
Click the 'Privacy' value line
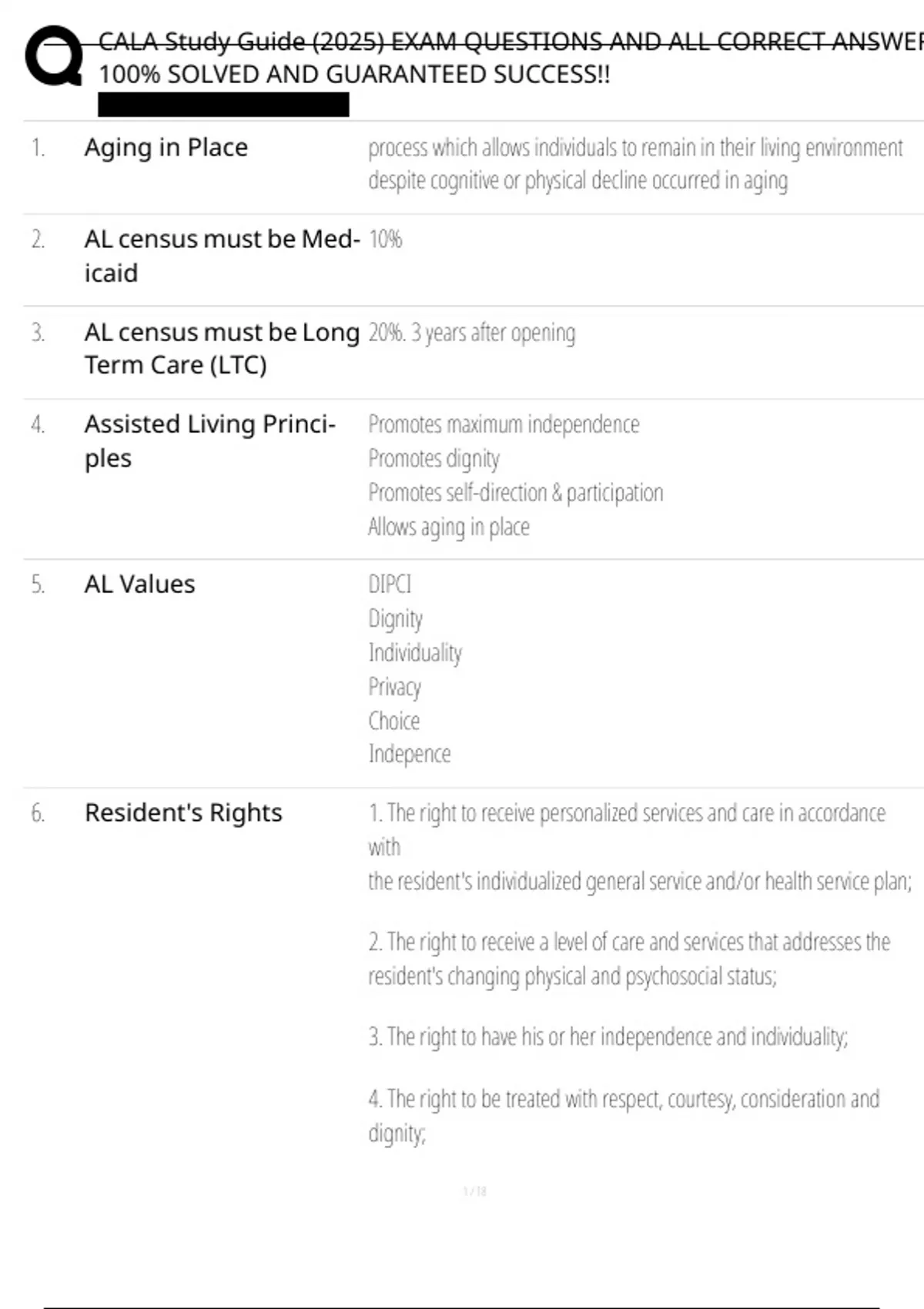click(394, 687)
